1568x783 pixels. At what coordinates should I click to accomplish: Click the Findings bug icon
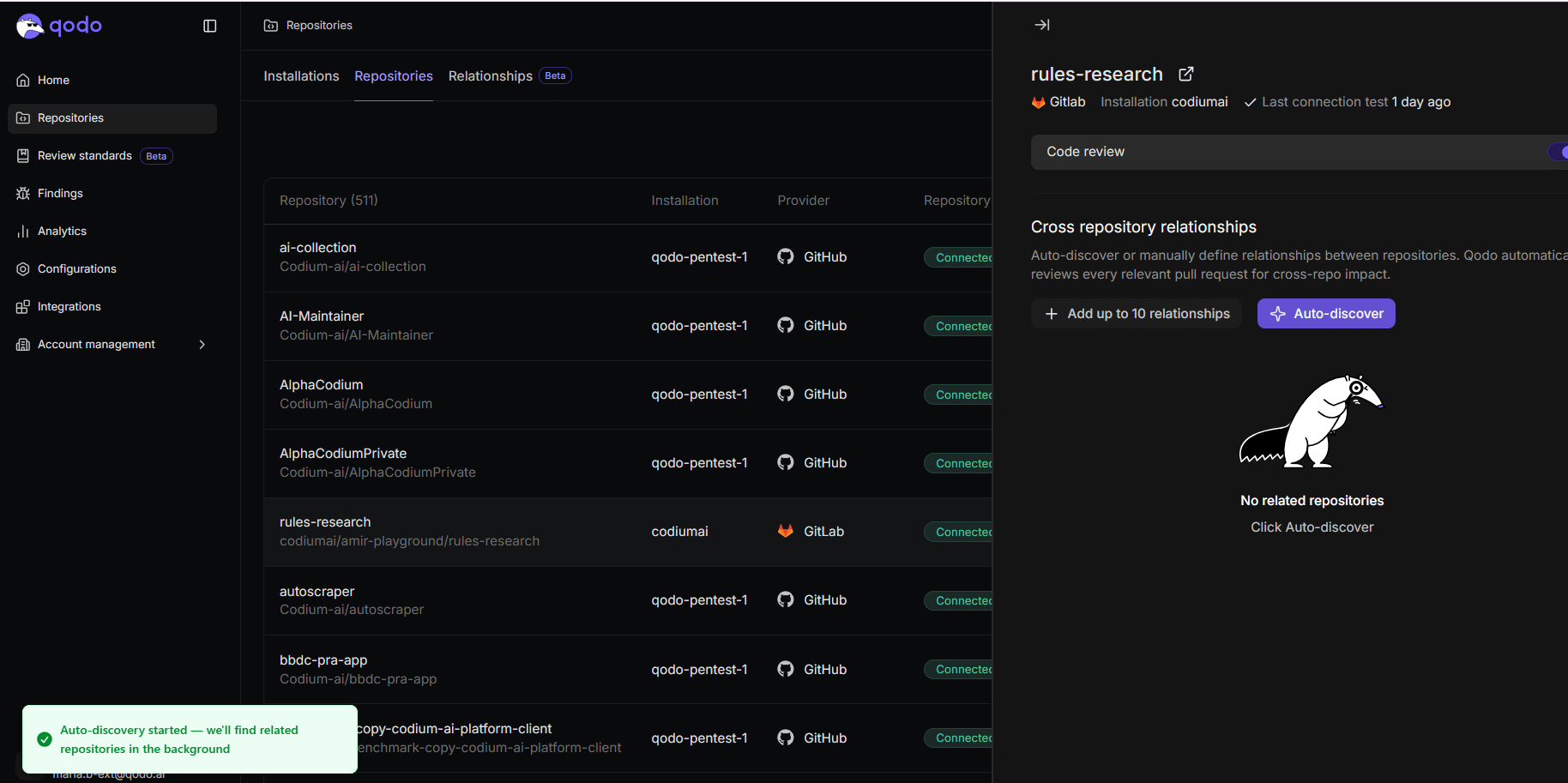tap(23, 193)
